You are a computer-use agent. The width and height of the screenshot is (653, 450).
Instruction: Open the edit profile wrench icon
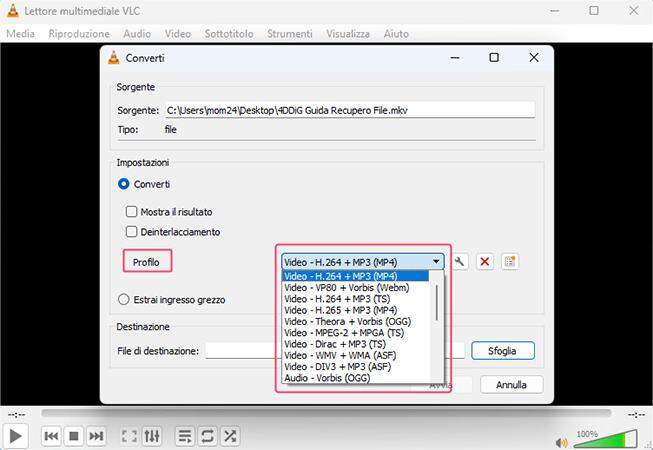[459, 262]
